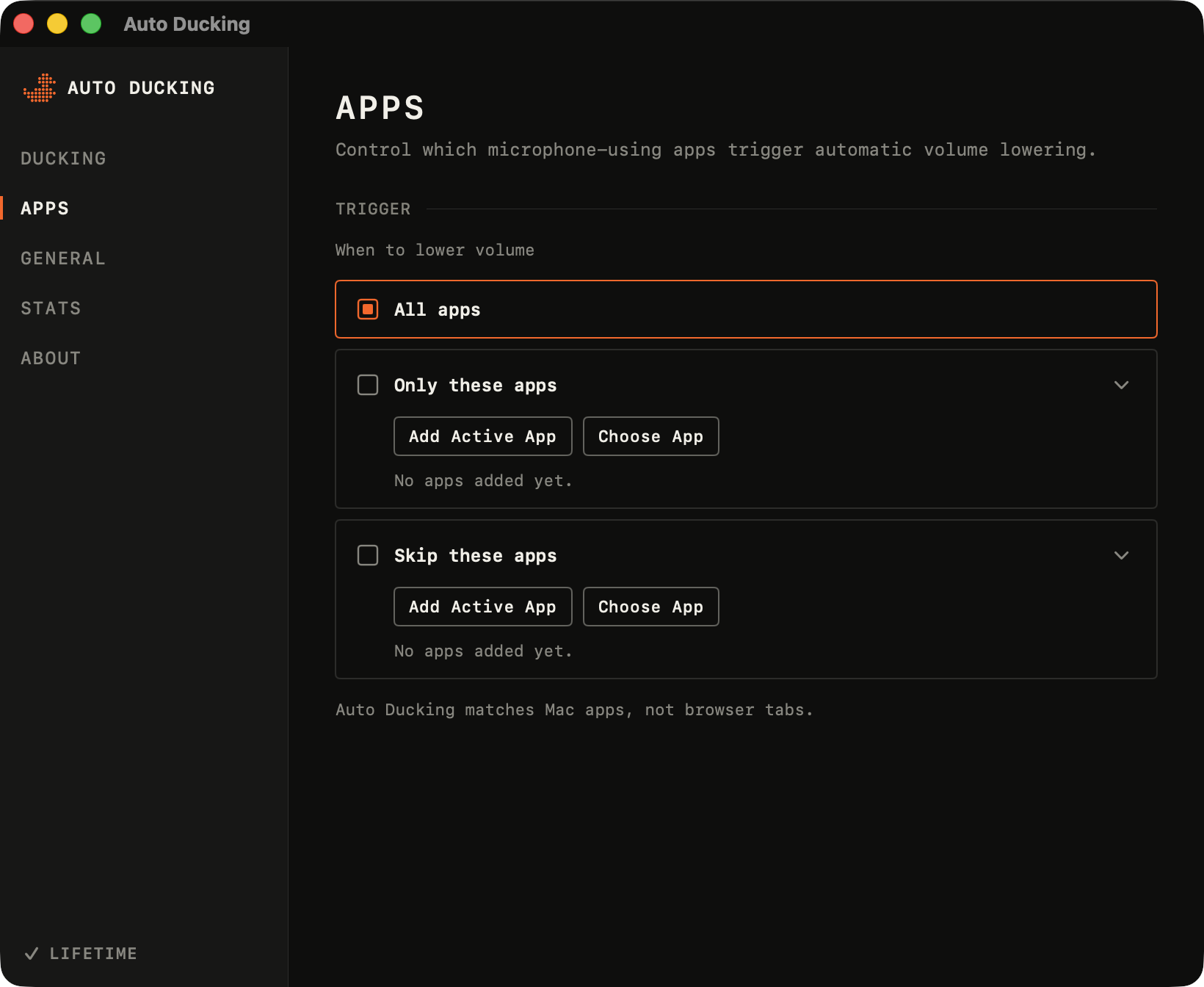Click 'No apps added yet.' under Only these apps

click(483, 481)
